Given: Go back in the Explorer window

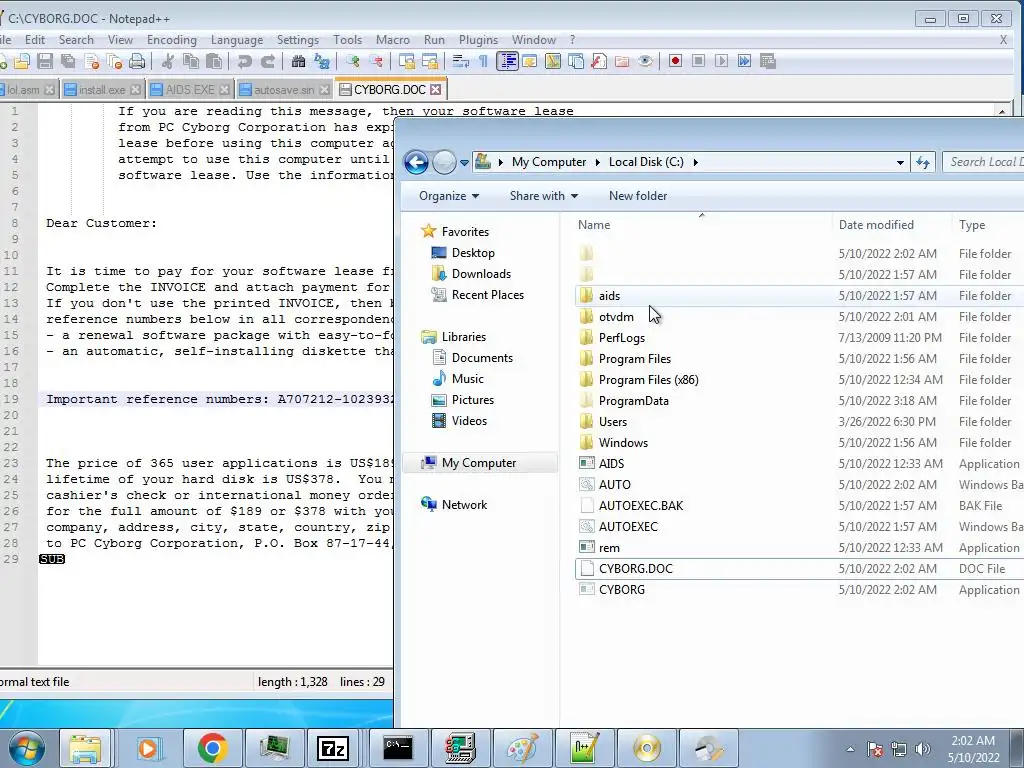Looking at the screenshot, I should [416, 162].
